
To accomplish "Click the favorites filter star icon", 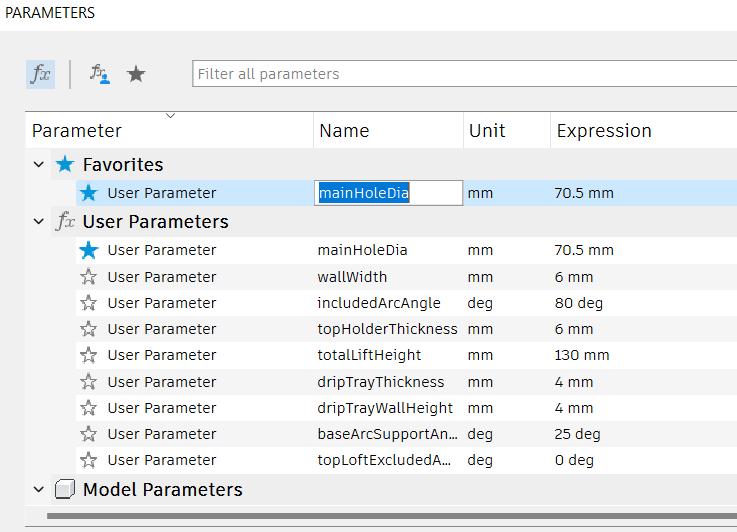I will 136,74.
